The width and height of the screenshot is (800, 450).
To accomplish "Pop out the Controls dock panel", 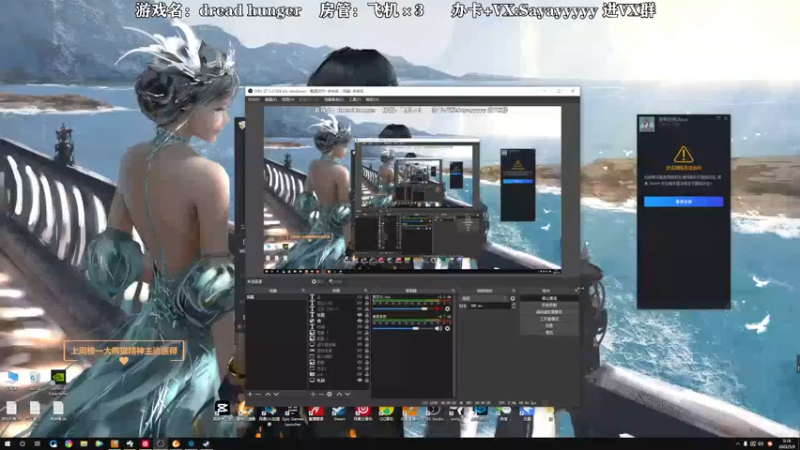I will coord(577,290).
